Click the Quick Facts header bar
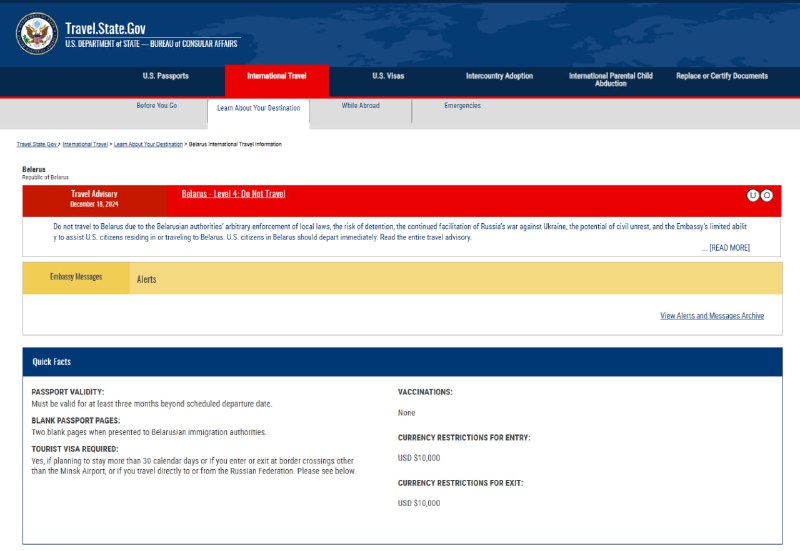Screen dimensions: 800x551 click(x=402, y=362)
